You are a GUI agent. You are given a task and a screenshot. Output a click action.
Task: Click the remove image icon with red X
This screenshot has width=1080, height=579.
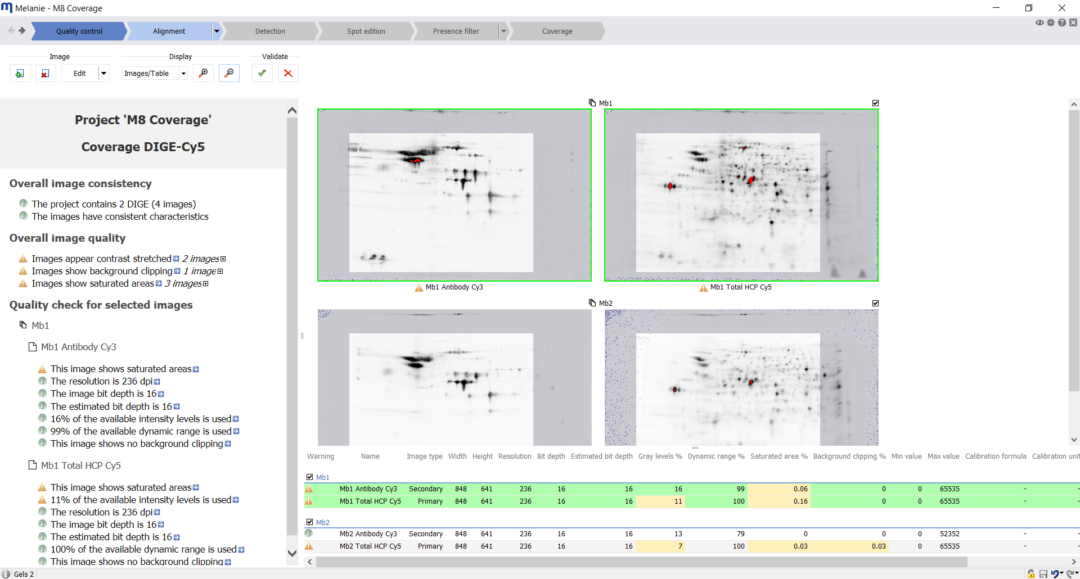point(45,73)
